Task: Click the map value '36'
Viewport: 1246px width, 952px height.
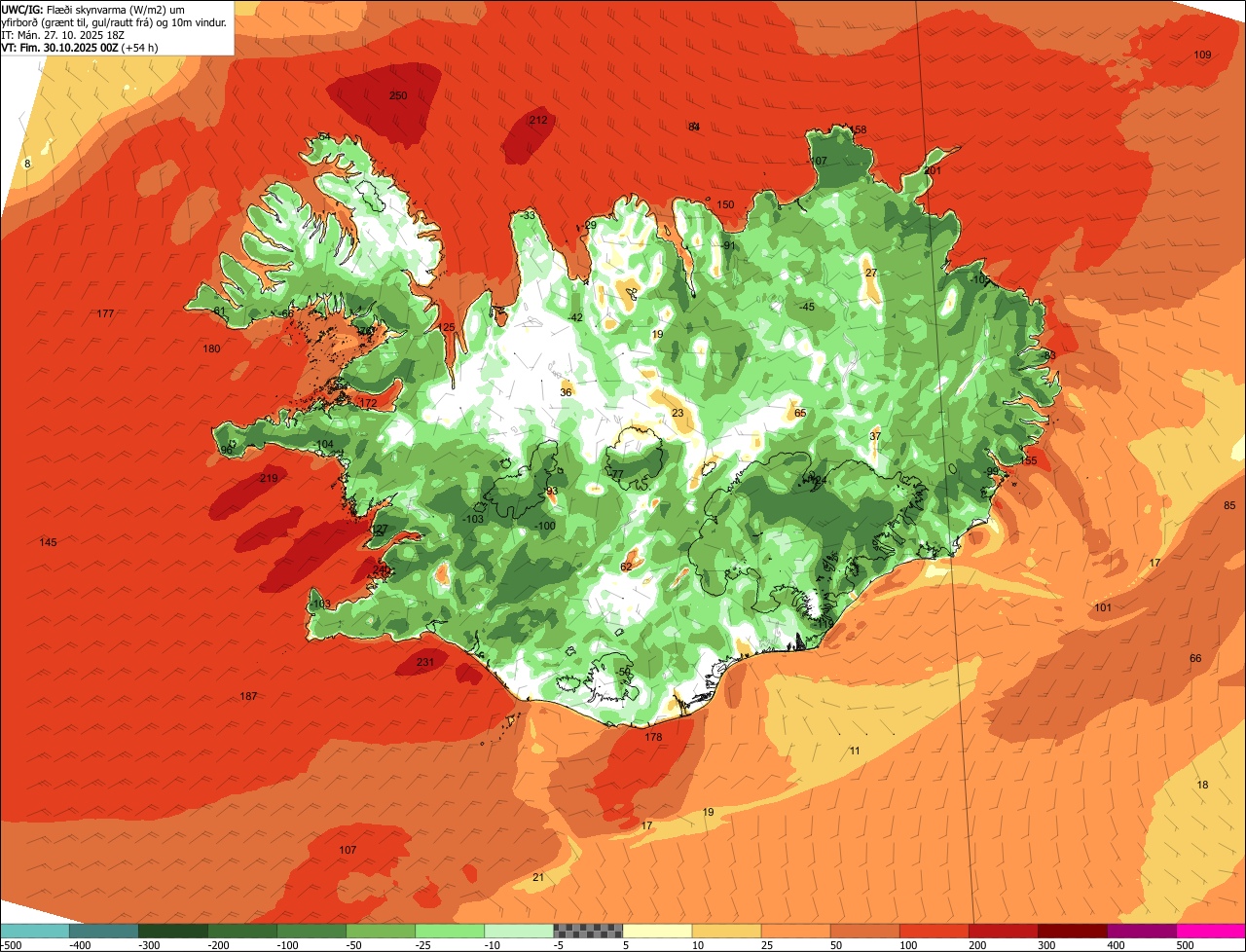Action: [566, 392]
